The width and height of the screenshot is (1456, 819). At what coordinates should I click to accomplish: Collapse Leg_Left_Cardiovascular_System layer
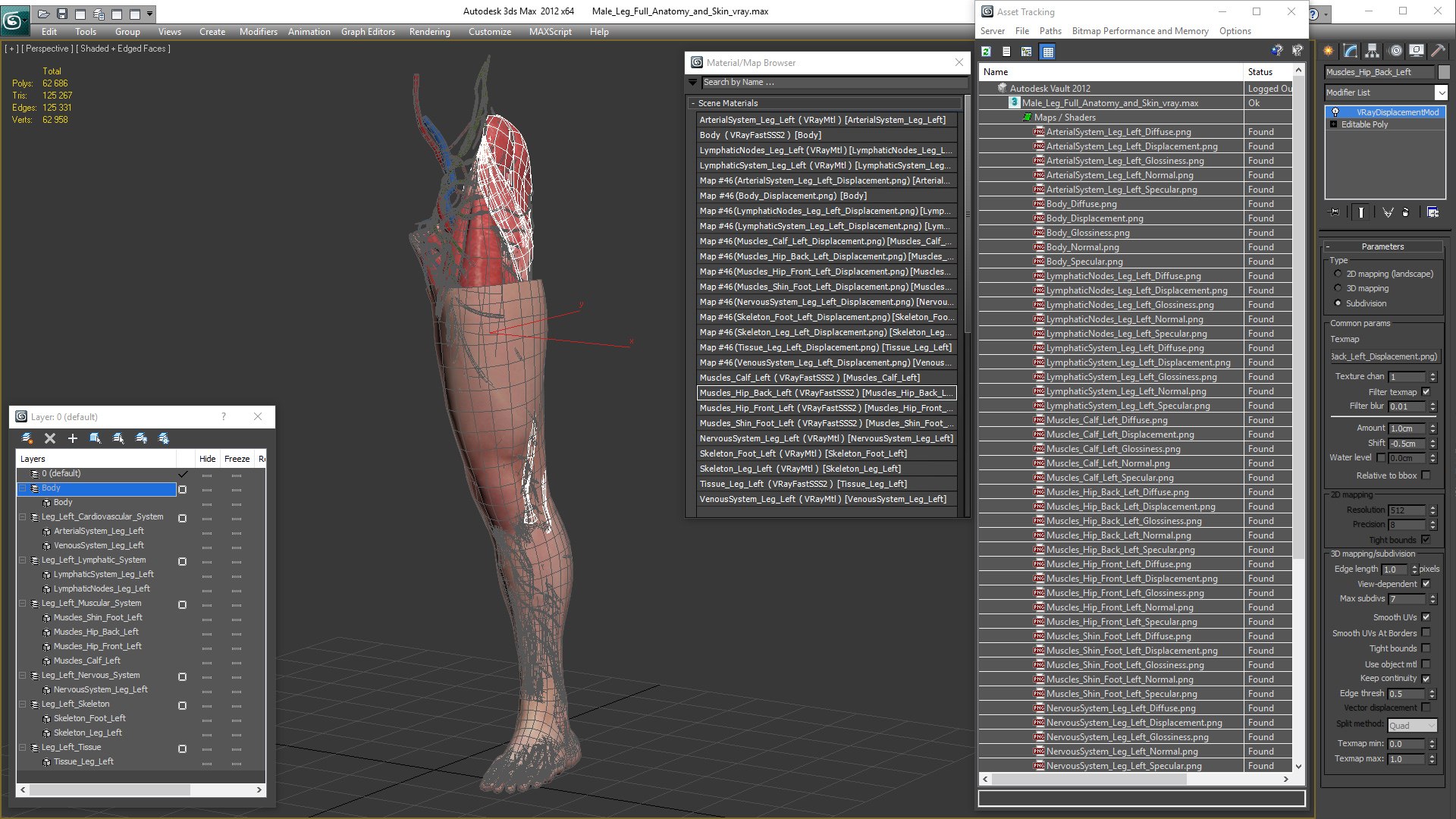point(23,517)
